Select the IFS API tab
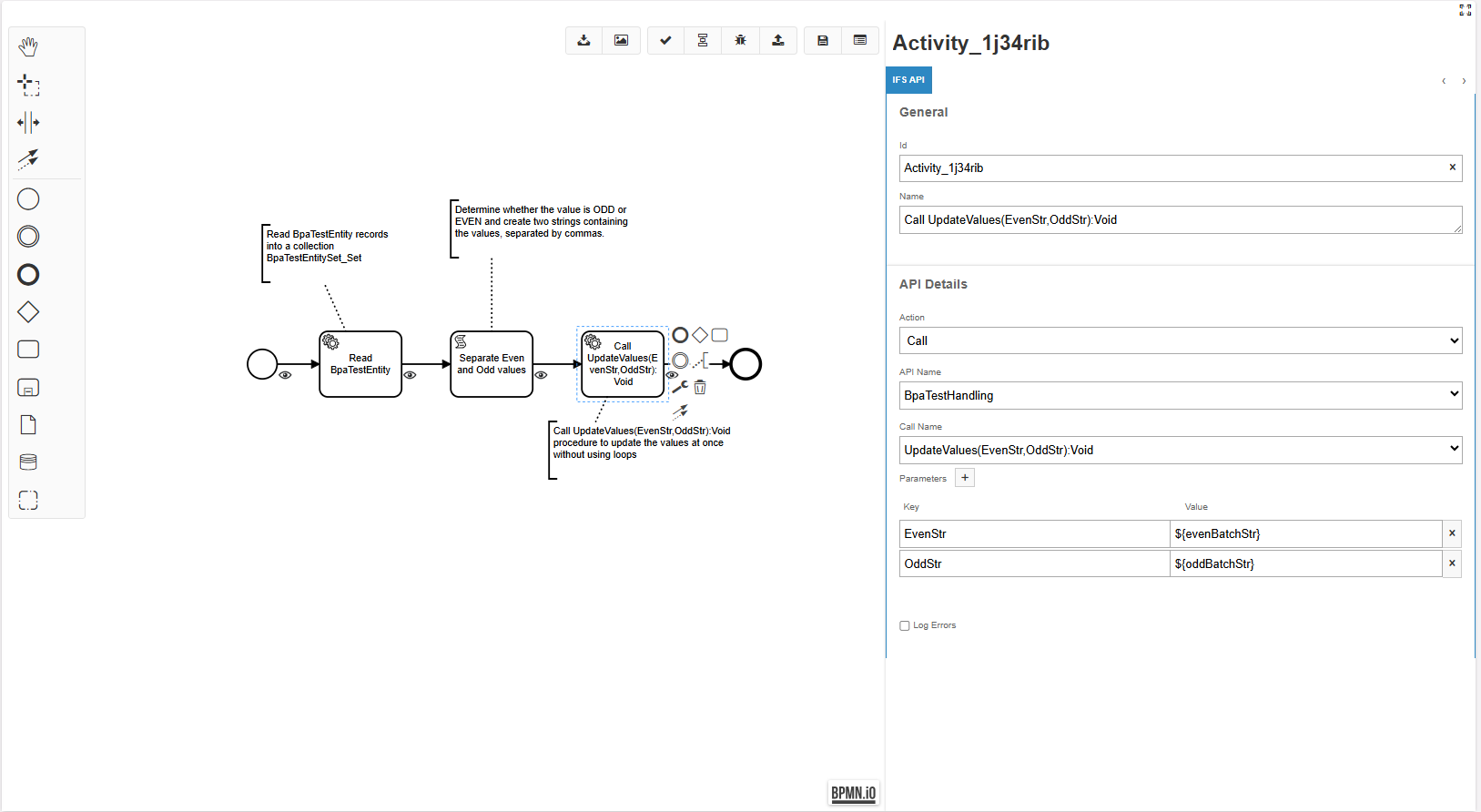 click(x=908, y=80)
